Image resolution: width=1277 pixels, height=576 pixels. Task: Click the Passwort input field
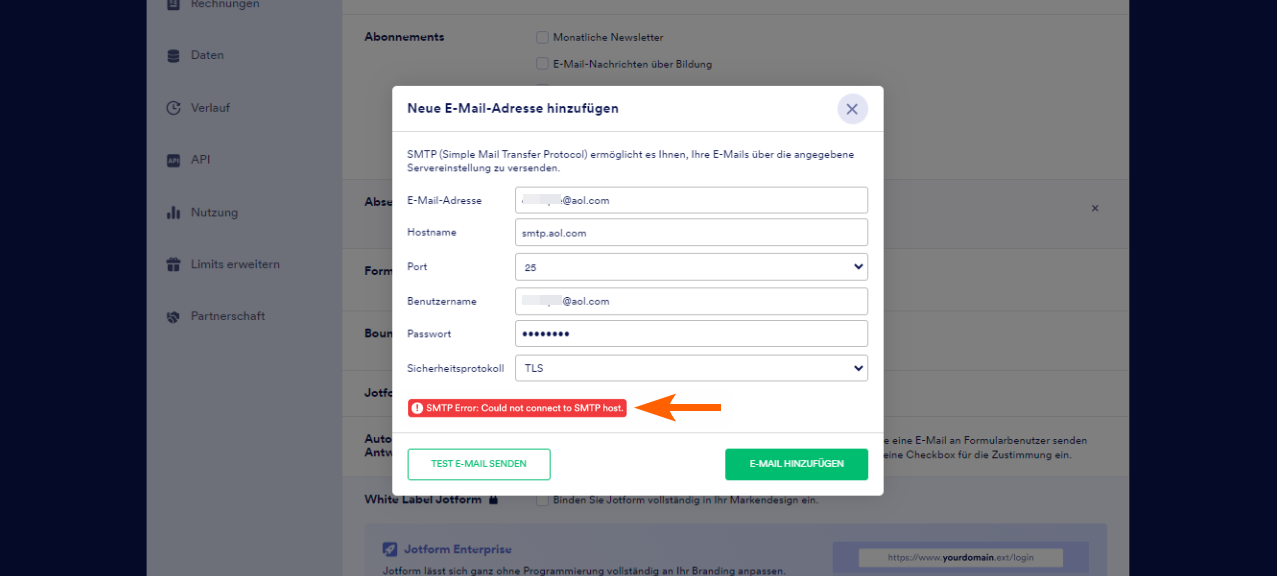click(691, 334)
